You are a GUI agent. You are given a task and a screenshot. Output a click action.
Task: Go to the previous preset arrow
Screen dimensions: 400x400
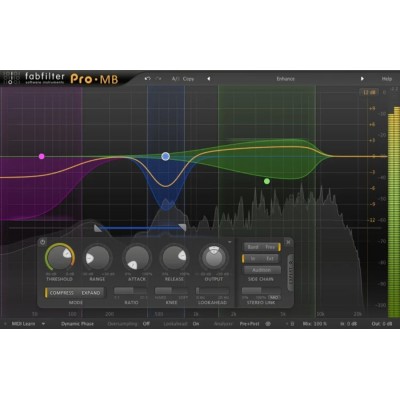[209, 79]
